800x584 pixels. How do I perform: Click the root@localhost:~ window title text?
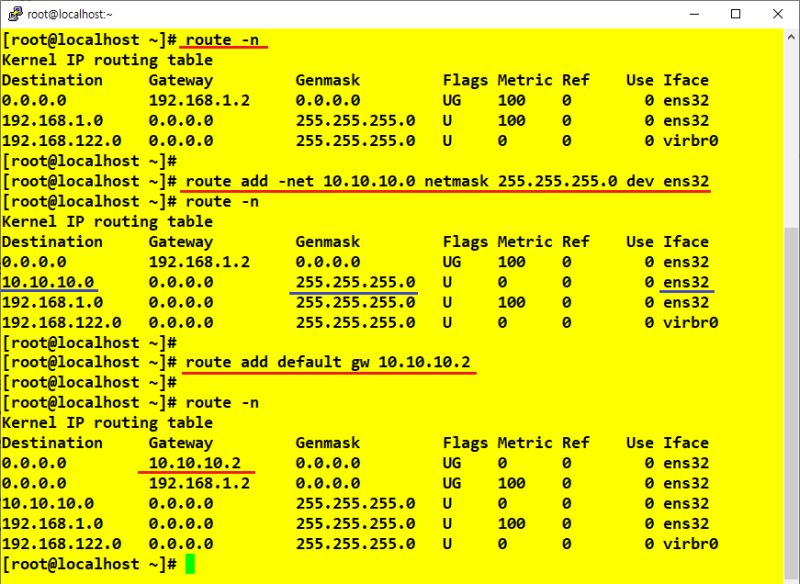pos(70,14)
